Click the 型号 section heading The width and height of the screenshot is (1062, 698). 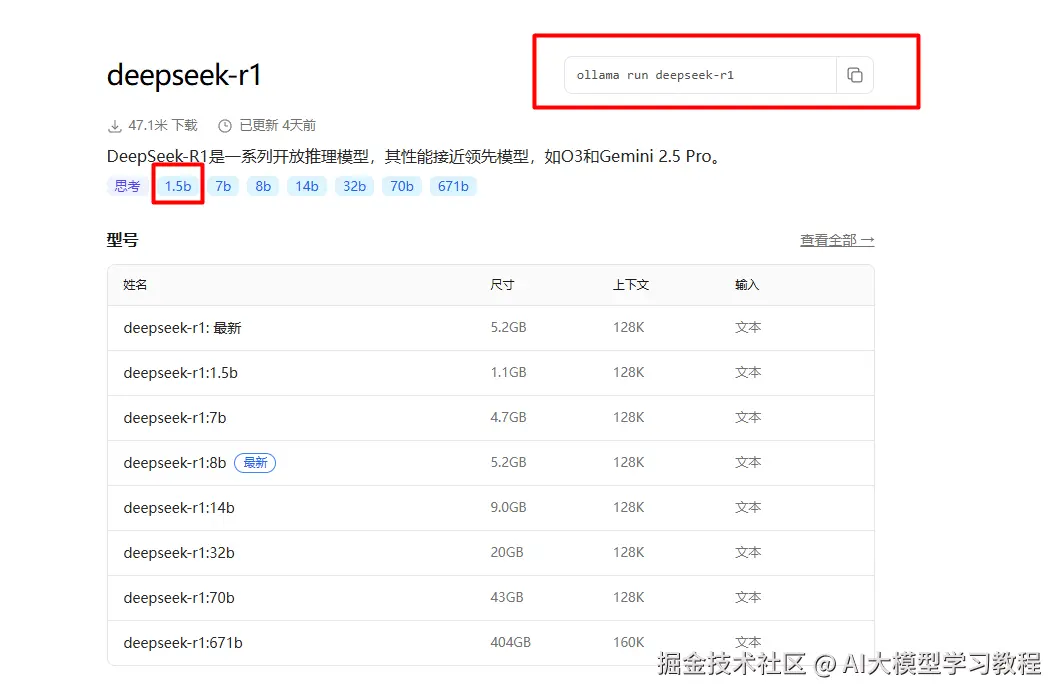pos(123,240)
